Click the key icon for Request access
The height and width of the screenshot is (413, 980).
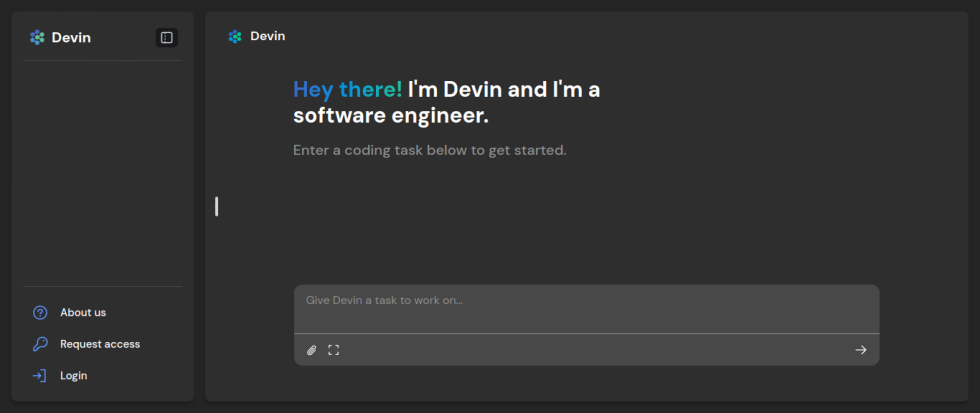pos(40,344)
